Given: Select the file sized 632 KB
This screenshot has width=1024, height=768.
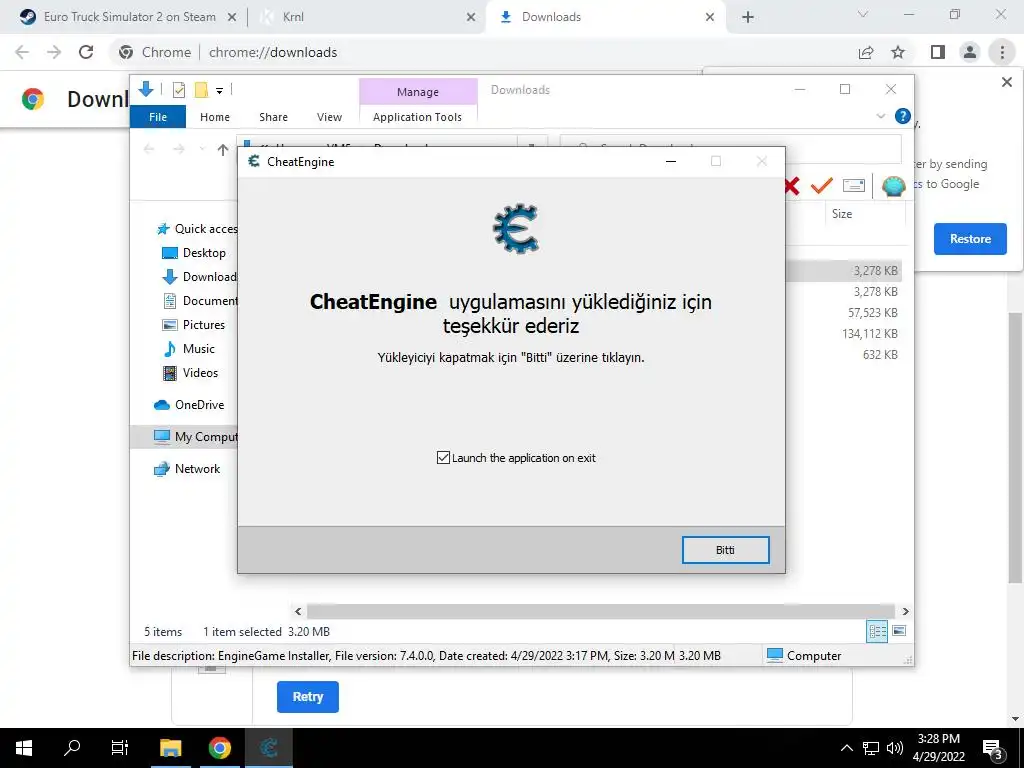Looking at the screenshot, I should 880,355.
